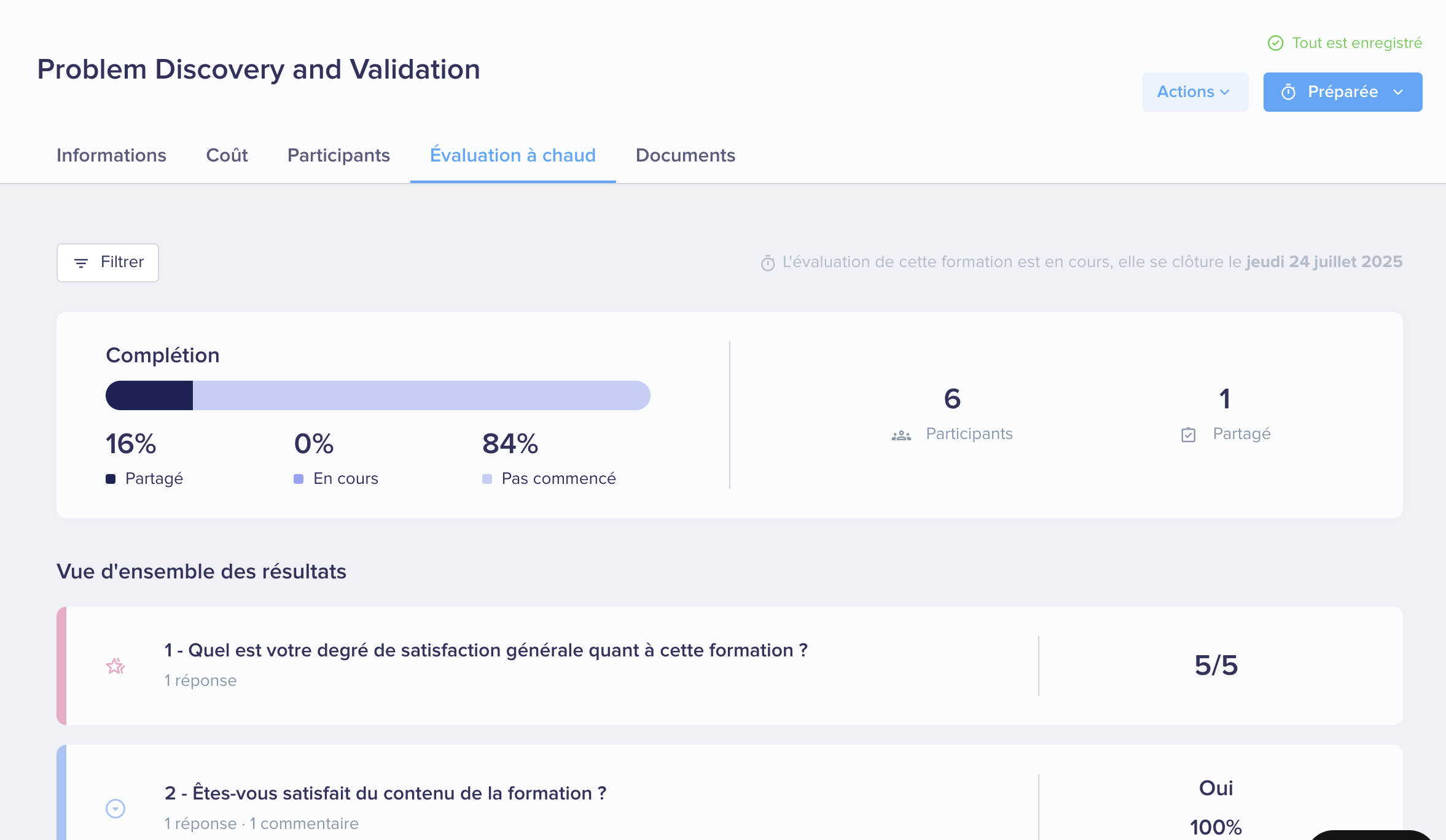Click the participants group icon

pos(901,435)
